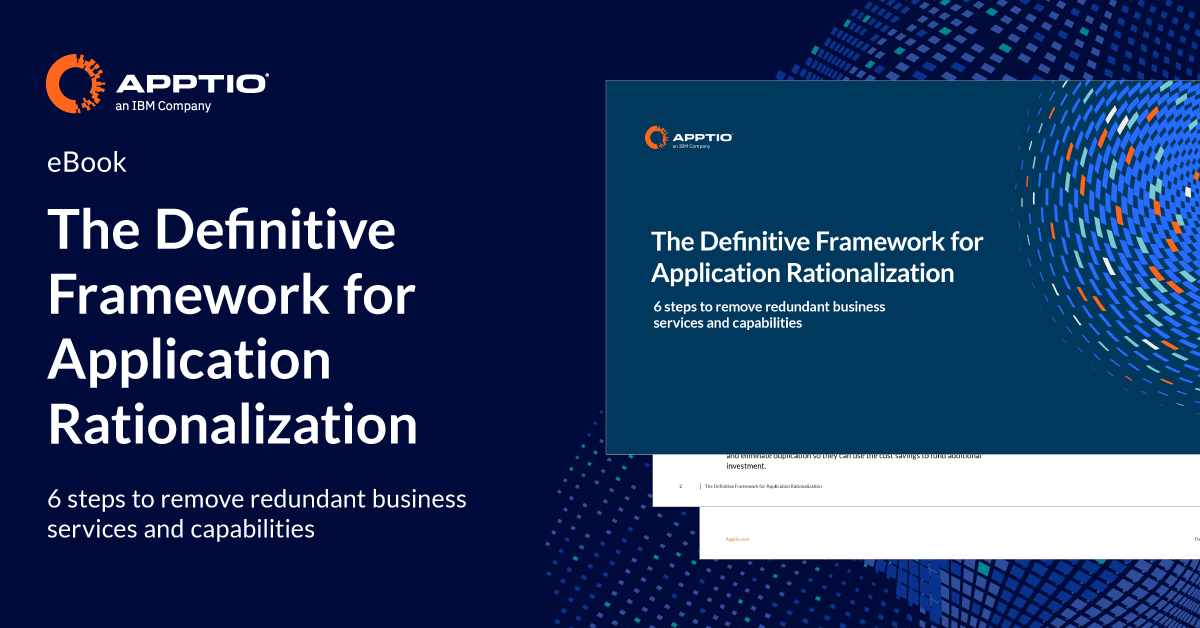Image resolution: width=1200 pixels, height=628 pixels.
Task: Select the small Apptio gear on the cover page
Action: (655, 136)
